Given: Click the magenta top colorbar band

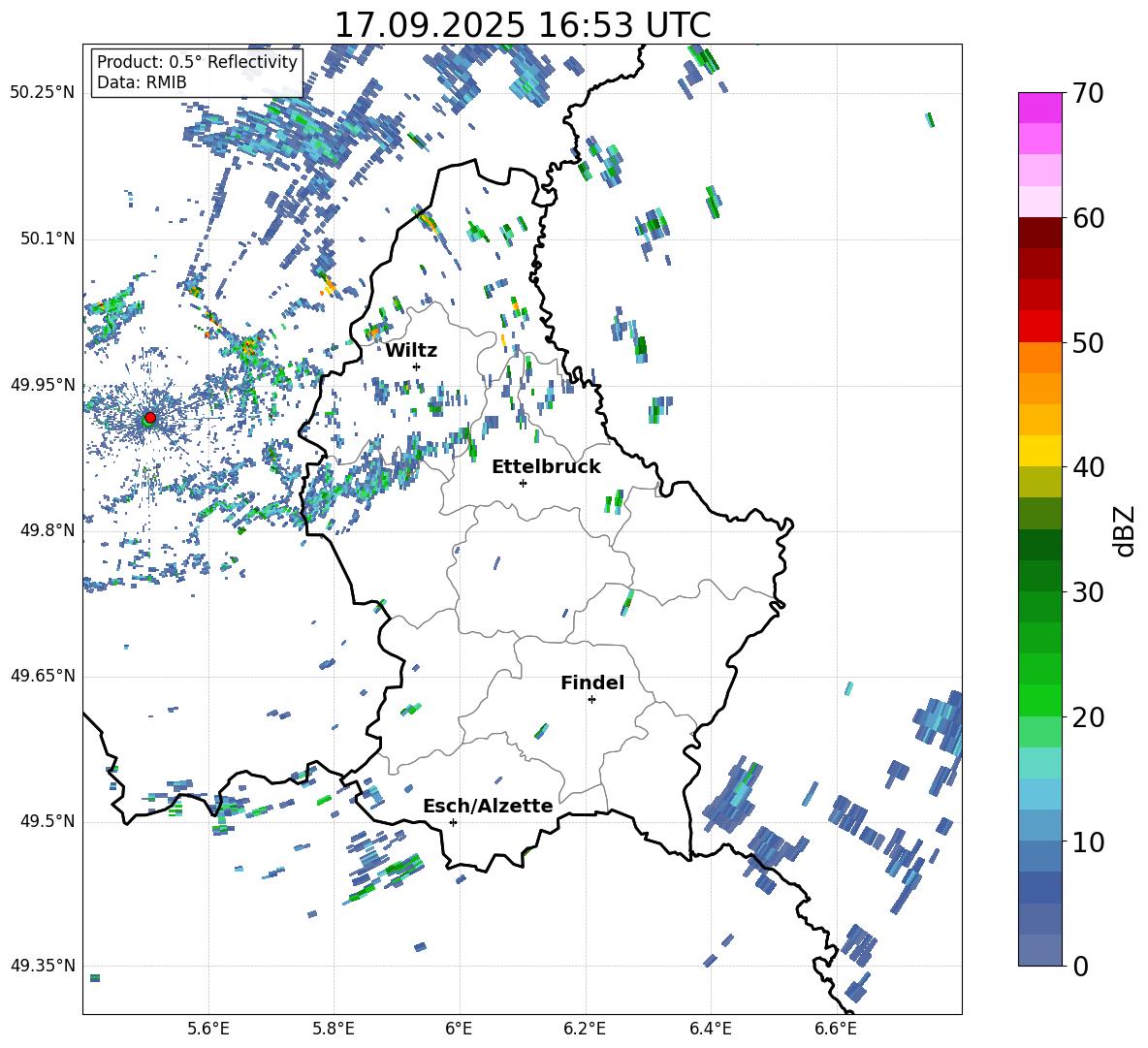Looking at the screenshot, I should (1039, 108).
